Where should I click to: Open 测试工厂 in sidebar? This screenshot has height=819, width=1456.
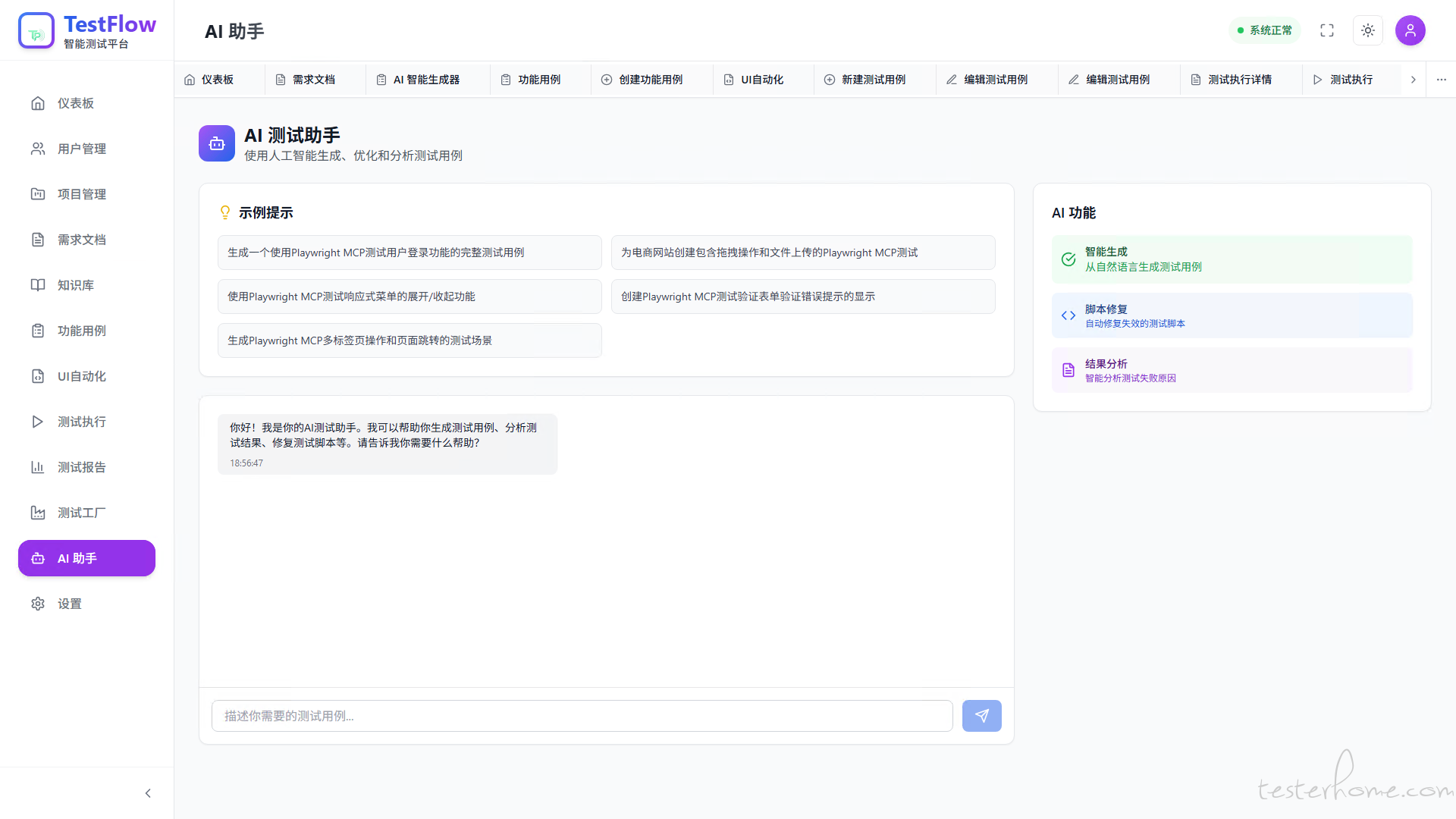[x=81, y=513]
